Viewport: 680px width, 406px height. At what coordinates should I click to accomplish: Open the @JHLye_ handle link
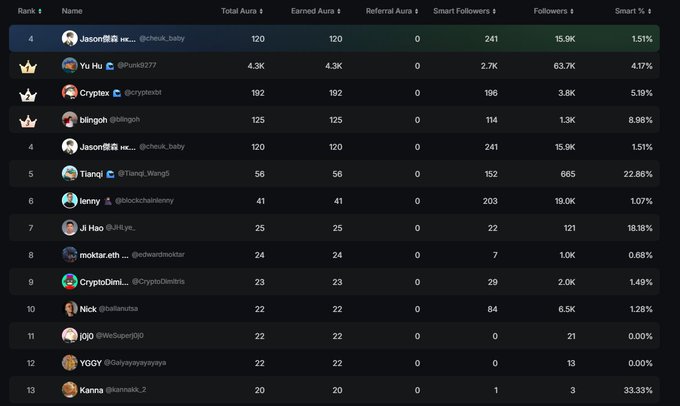[121, 227]
